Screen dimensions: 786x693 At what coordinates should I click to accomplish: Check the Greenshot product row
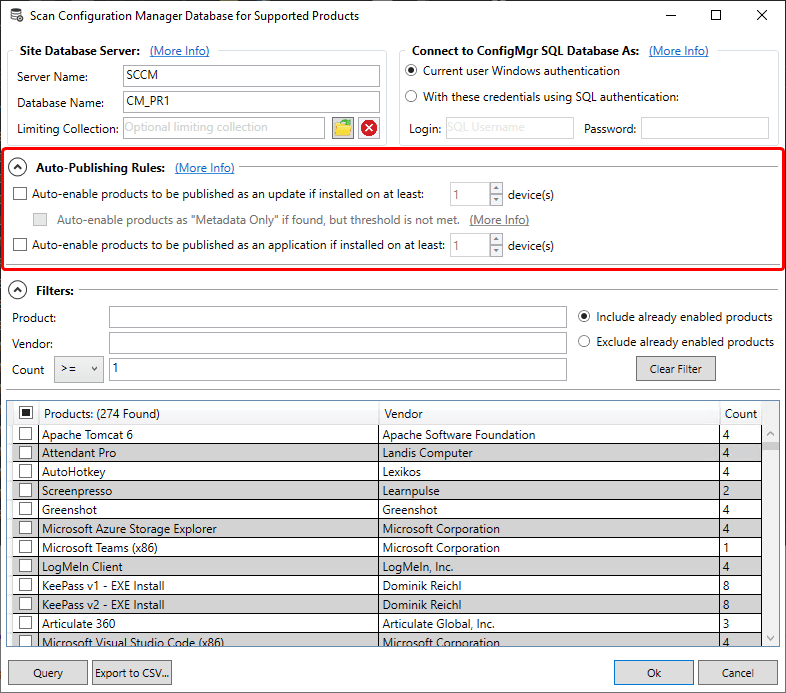pyautogui.click(x=26, y=509)
